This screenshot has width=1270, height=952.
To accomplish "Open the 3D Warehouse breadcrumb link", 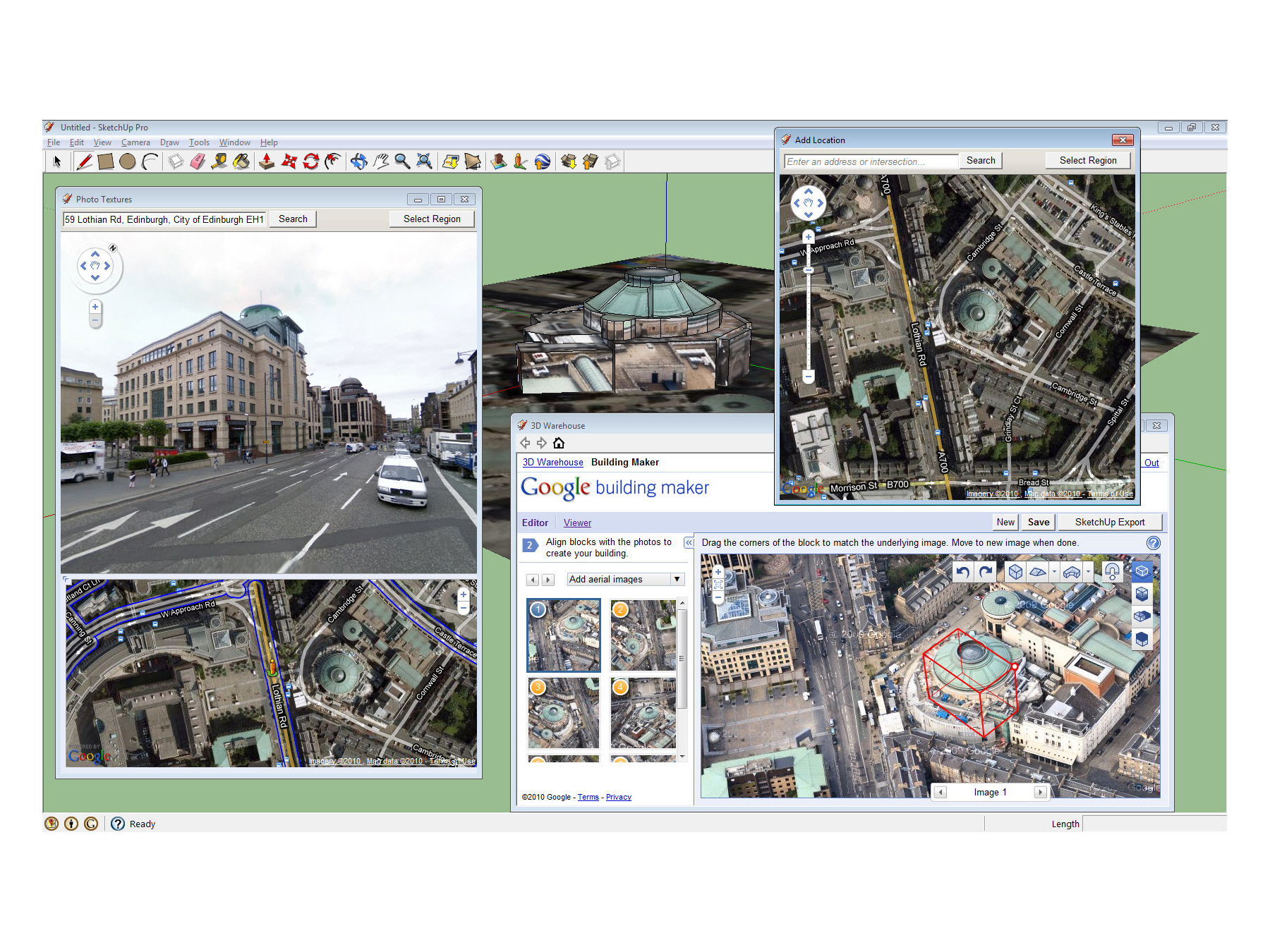I will [552, 463].
